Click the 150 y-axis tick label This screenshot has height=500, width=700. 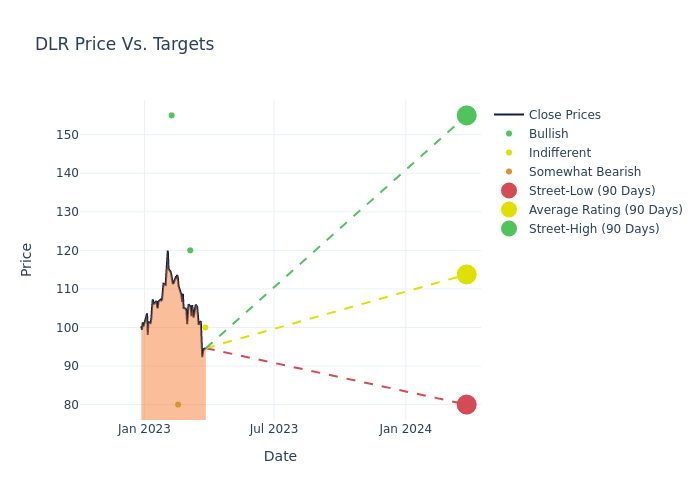tap(94, 135)
